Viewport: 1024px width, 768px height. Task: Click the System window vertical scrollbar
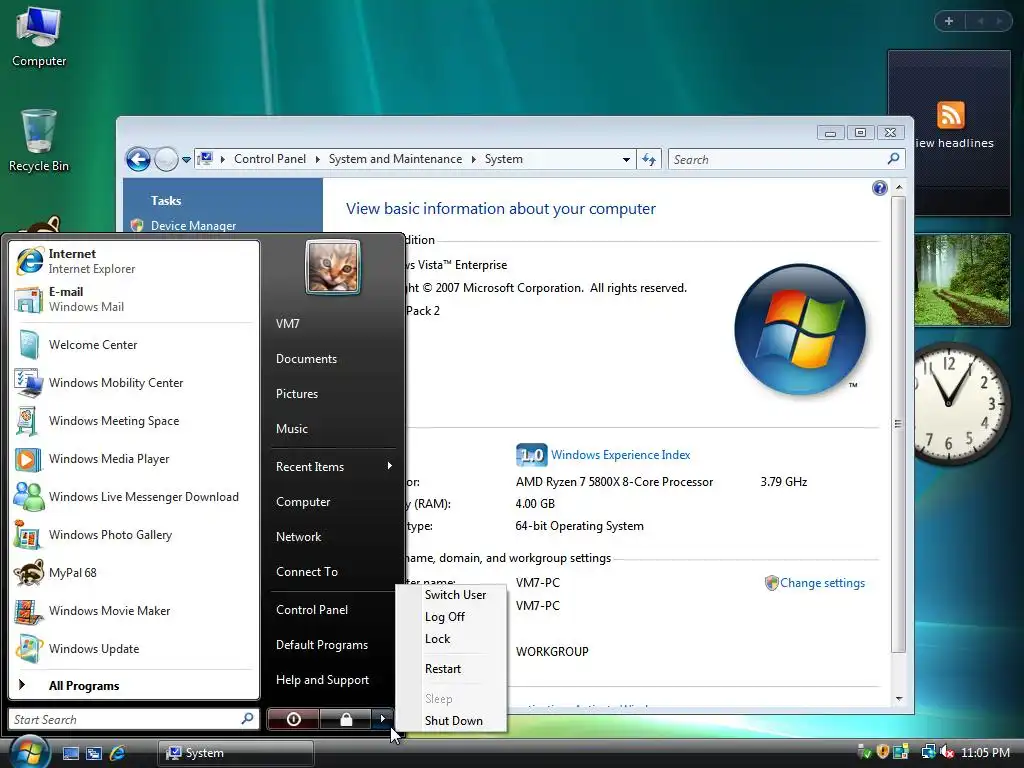(x=899, y=423)
